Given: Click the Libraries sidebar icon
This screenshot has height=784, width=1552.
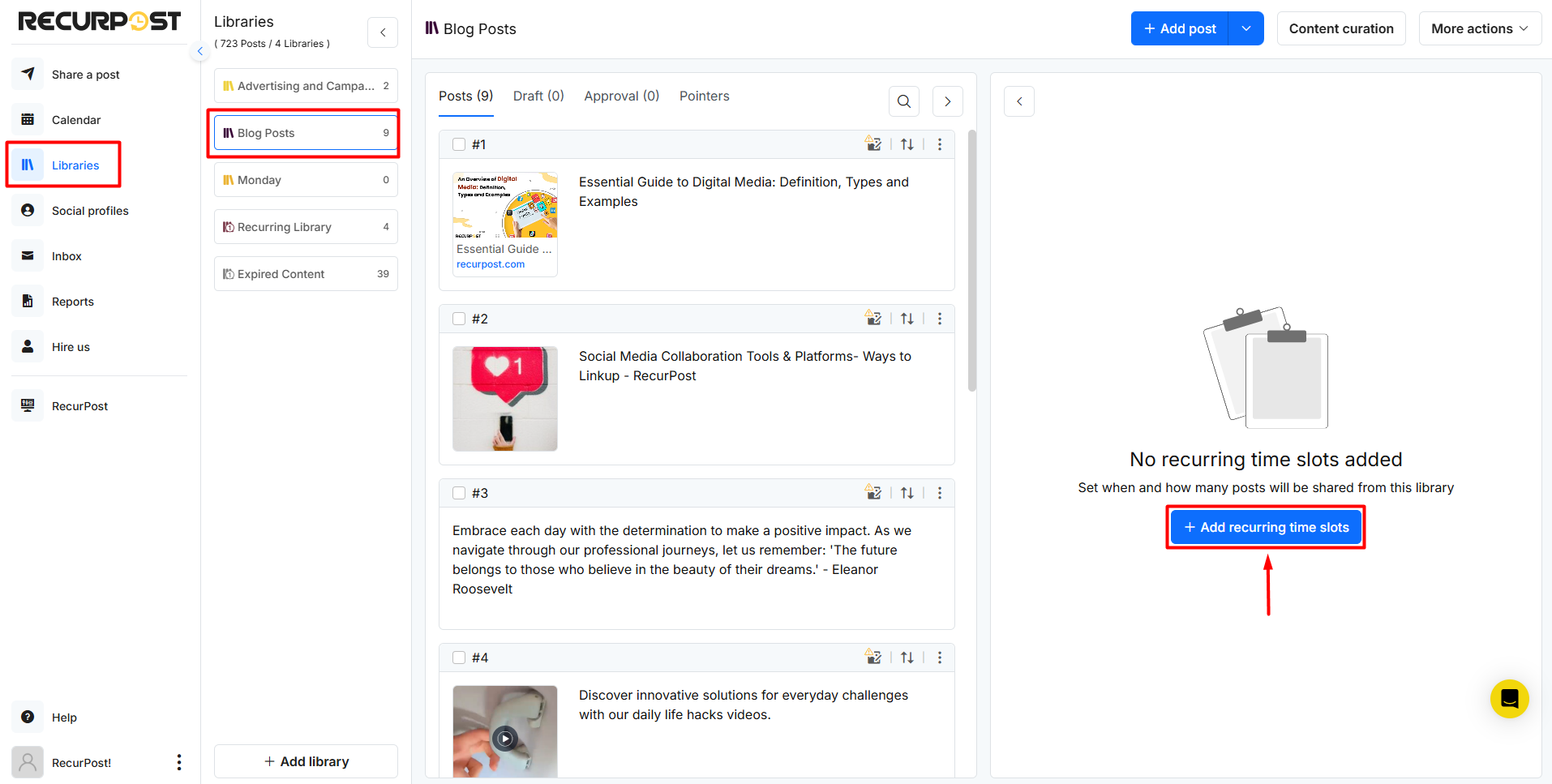Looking at the screenshot, I should tap(28, 165).
